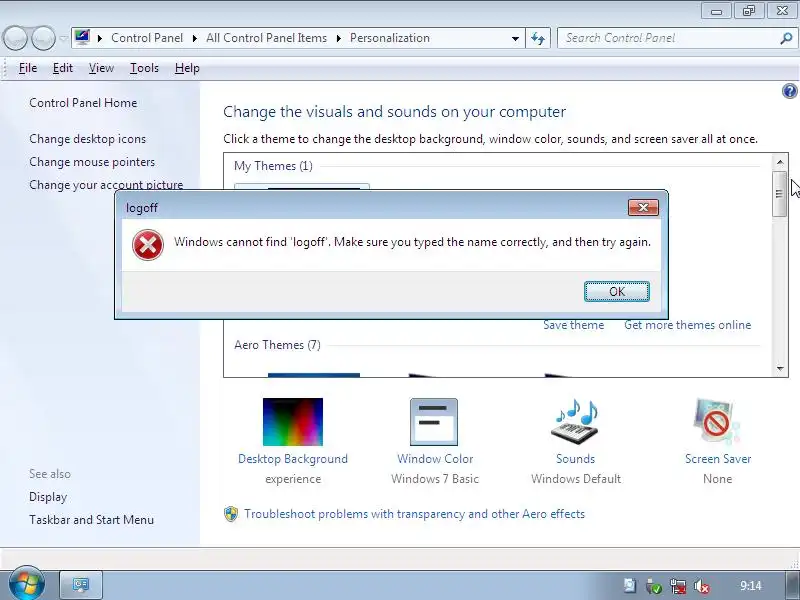Screen dimensions: 800x600
Task: Click the 9:14 taskbar clock
Action: 751,586
